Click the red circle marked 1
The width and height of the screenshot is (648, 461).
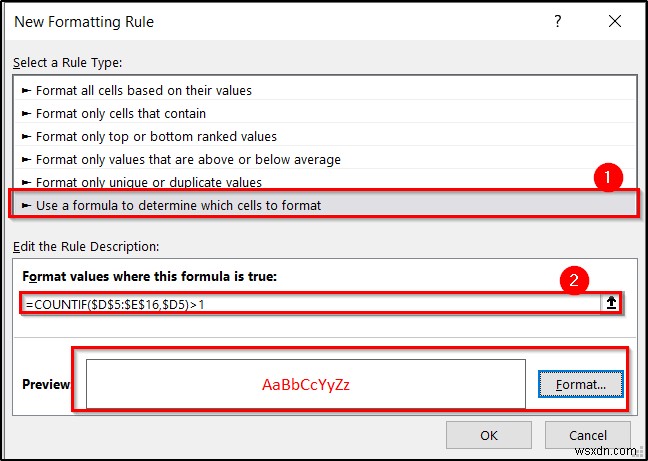click(606, 178)
